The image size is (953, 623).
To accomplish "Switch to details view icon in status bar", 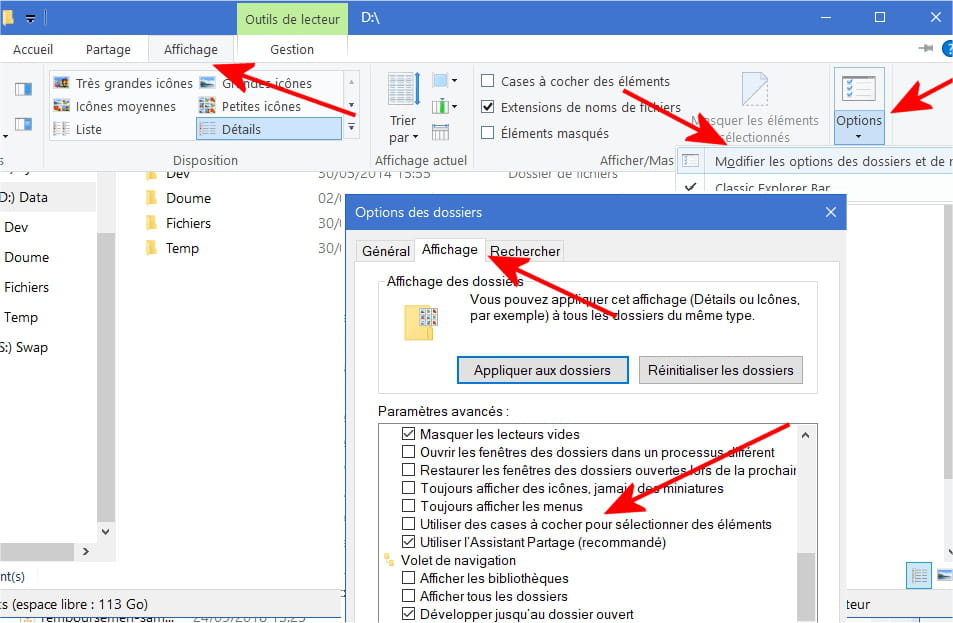I will (918, 575).
